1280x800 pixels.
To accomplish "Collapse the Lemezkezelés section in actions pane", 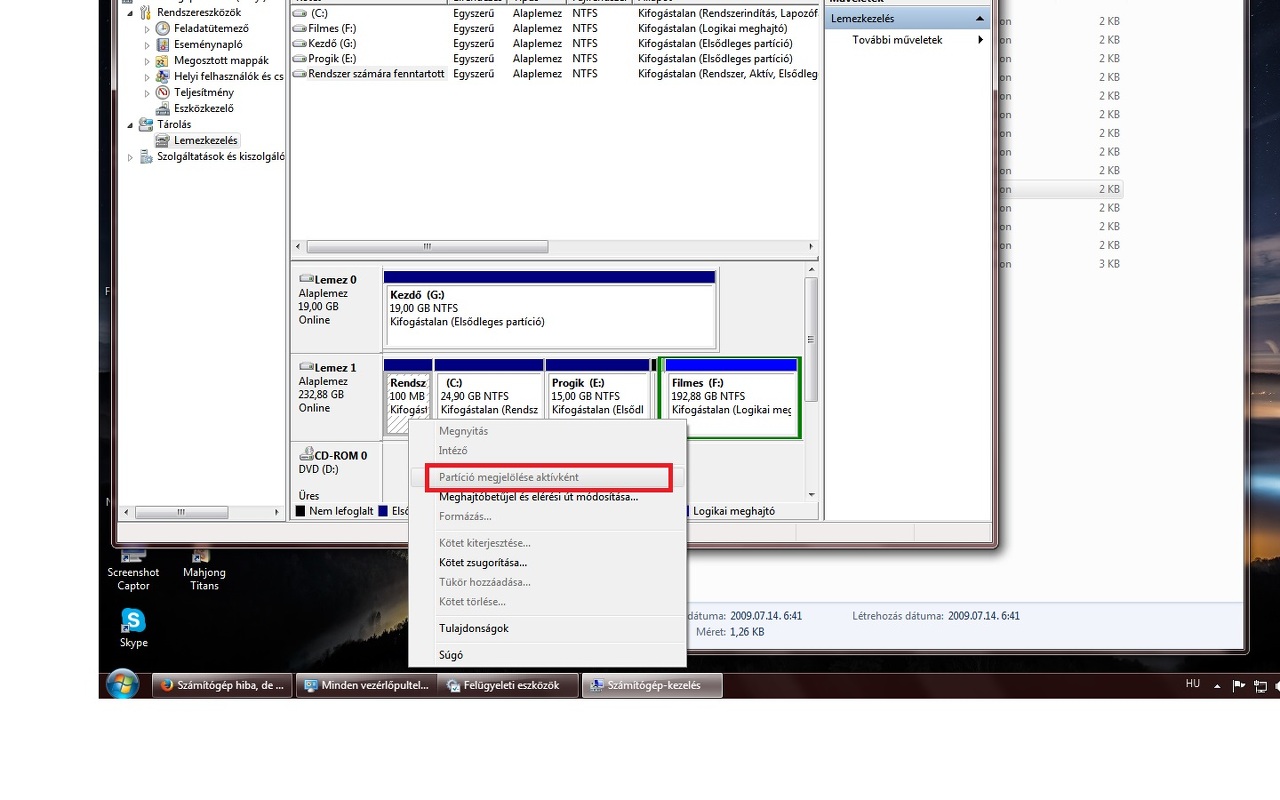I will pyautogui.click(x=980, y=19).
